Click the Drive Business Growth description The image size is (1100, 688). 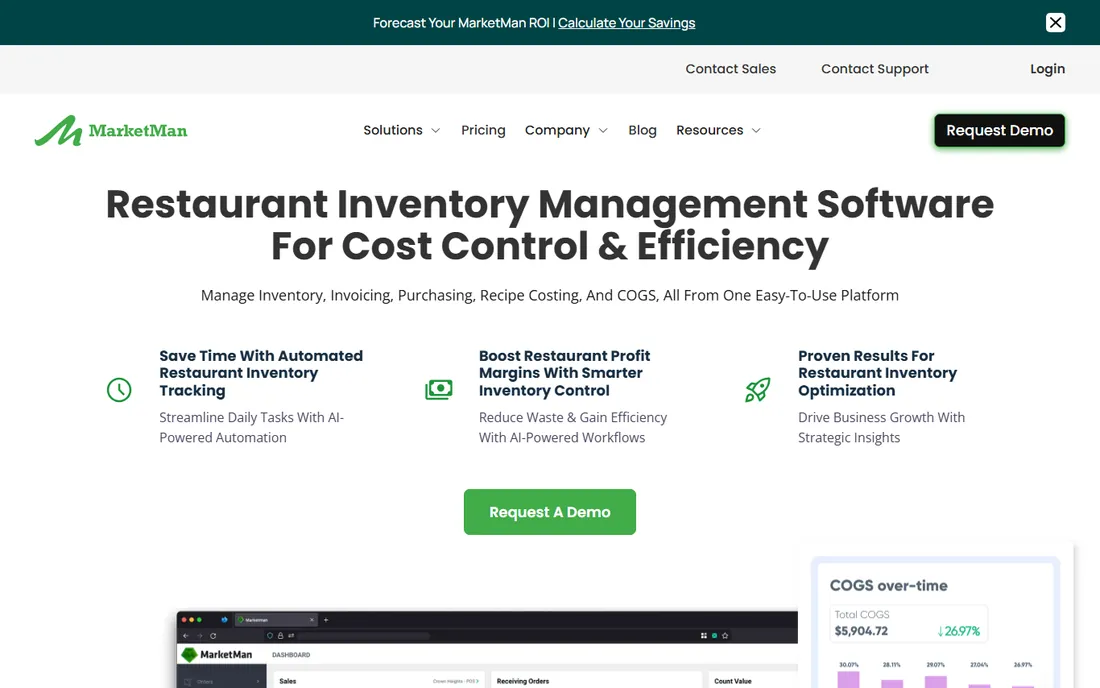click(882, 427)
